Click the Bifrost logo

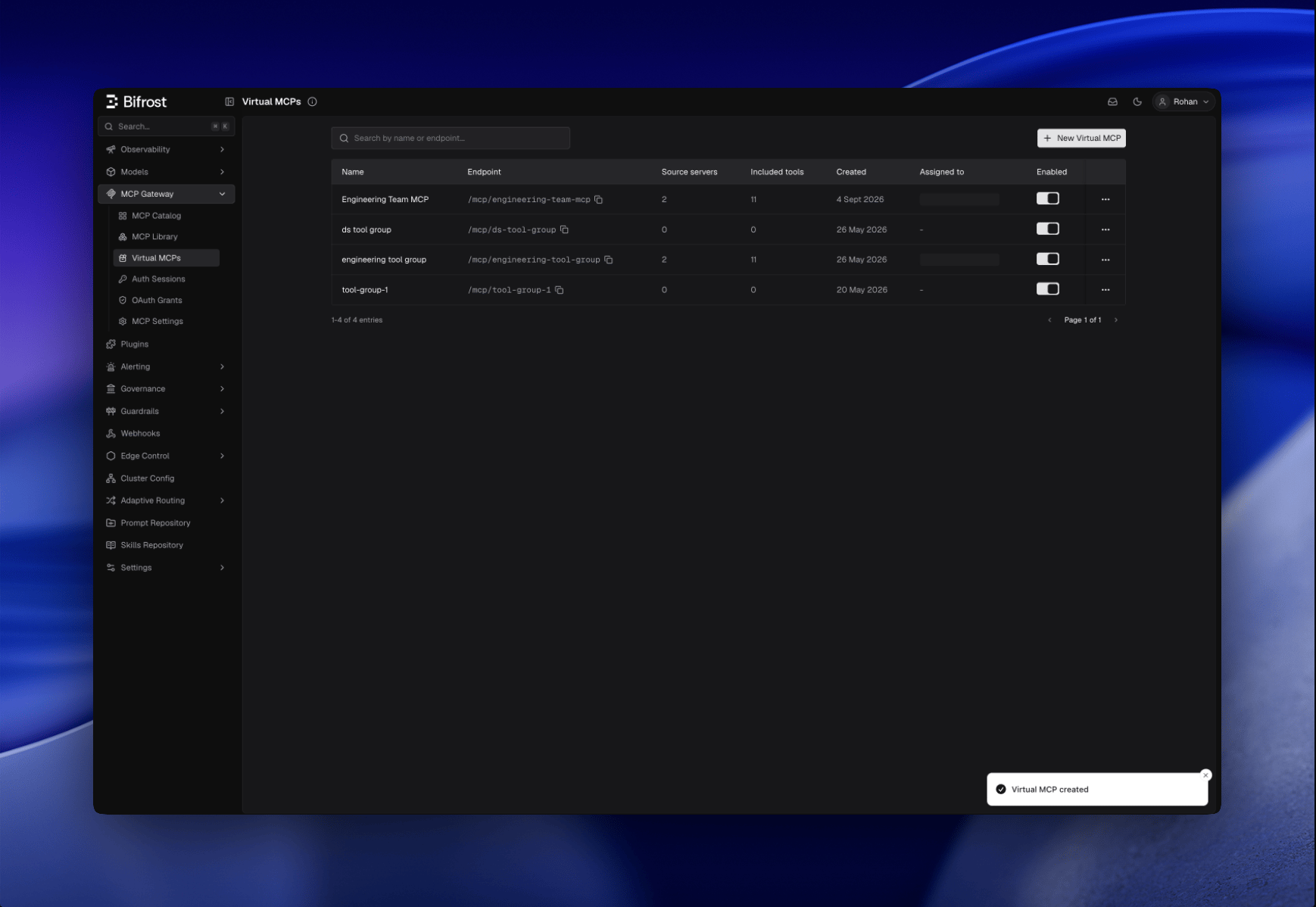pos(136,101)
